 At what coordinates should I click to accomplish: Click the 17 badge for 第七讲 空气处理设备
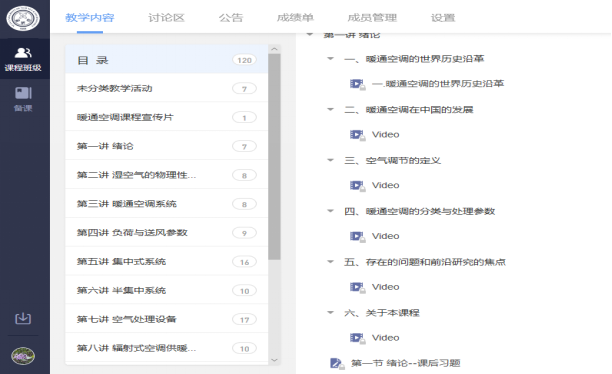(244, 320)
